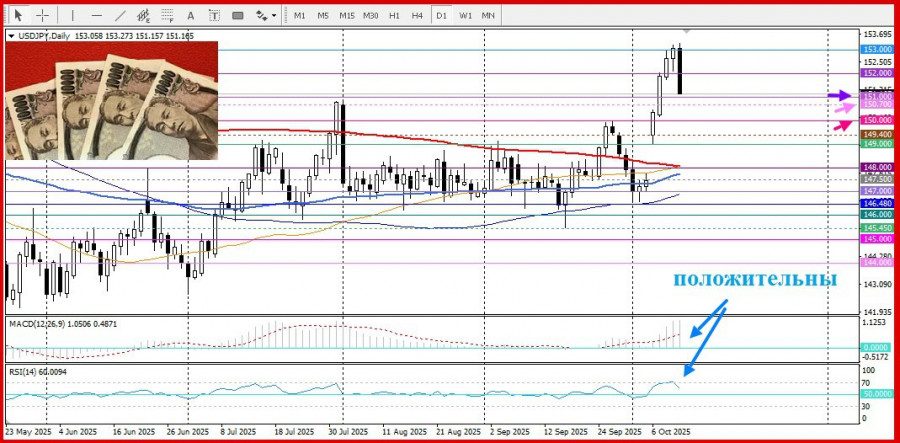
Task: Toggle the D1 daily timeframe
Action: pos(441,15)
